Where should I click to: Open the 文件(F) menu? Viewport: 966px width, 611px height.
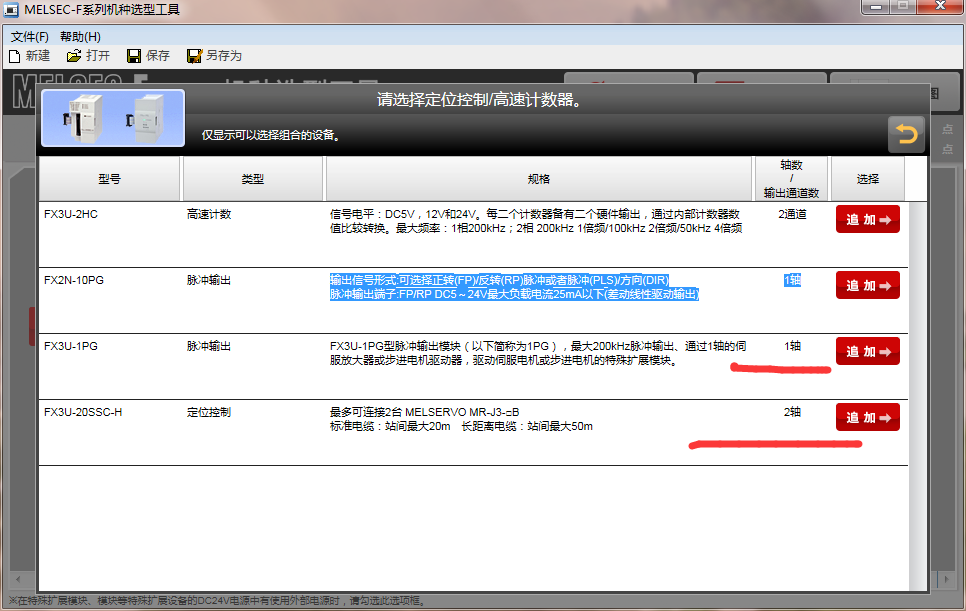30,37
